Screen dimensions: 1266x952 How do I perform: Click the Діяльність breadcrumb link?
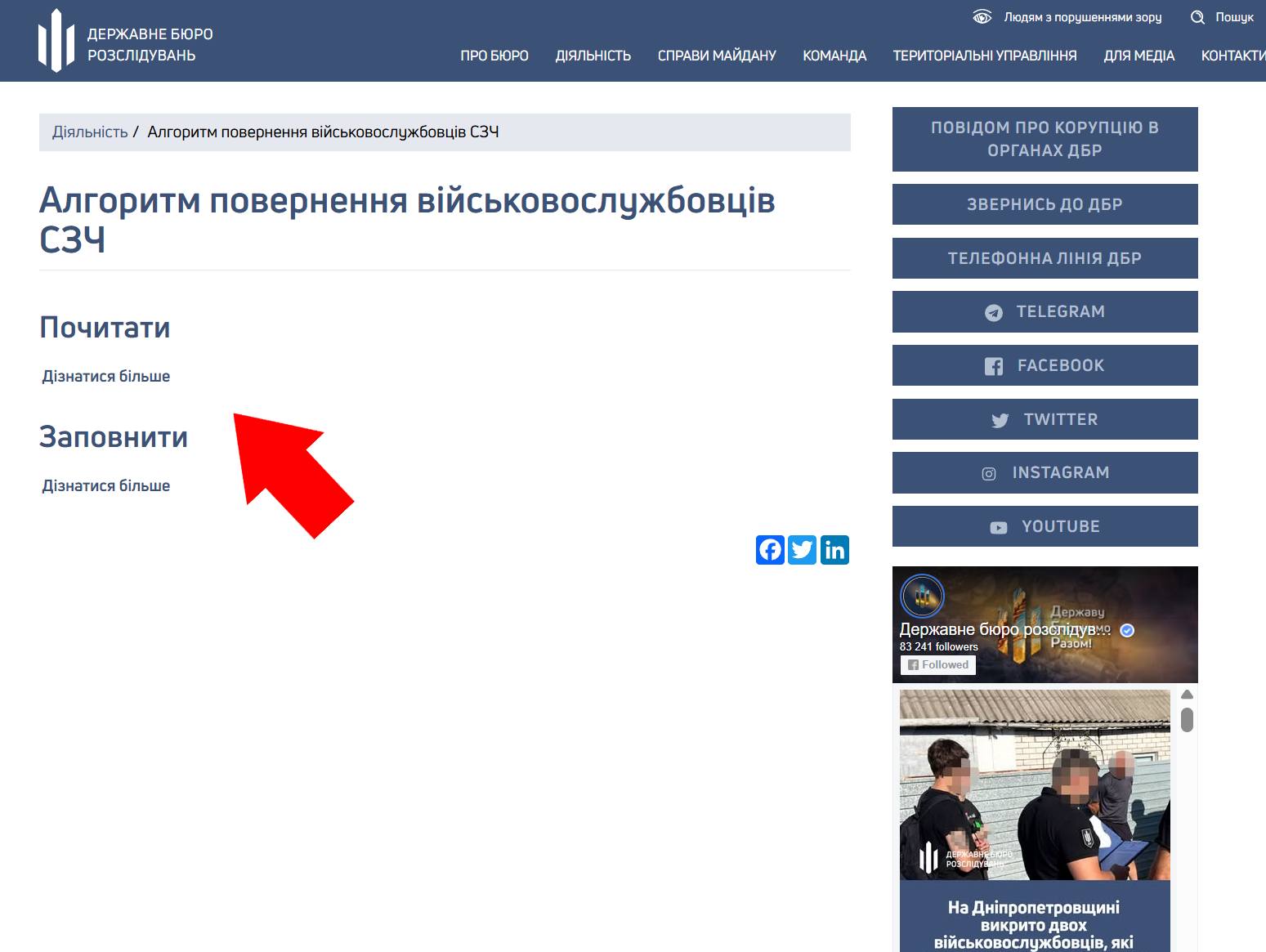[x=90, y=132]
